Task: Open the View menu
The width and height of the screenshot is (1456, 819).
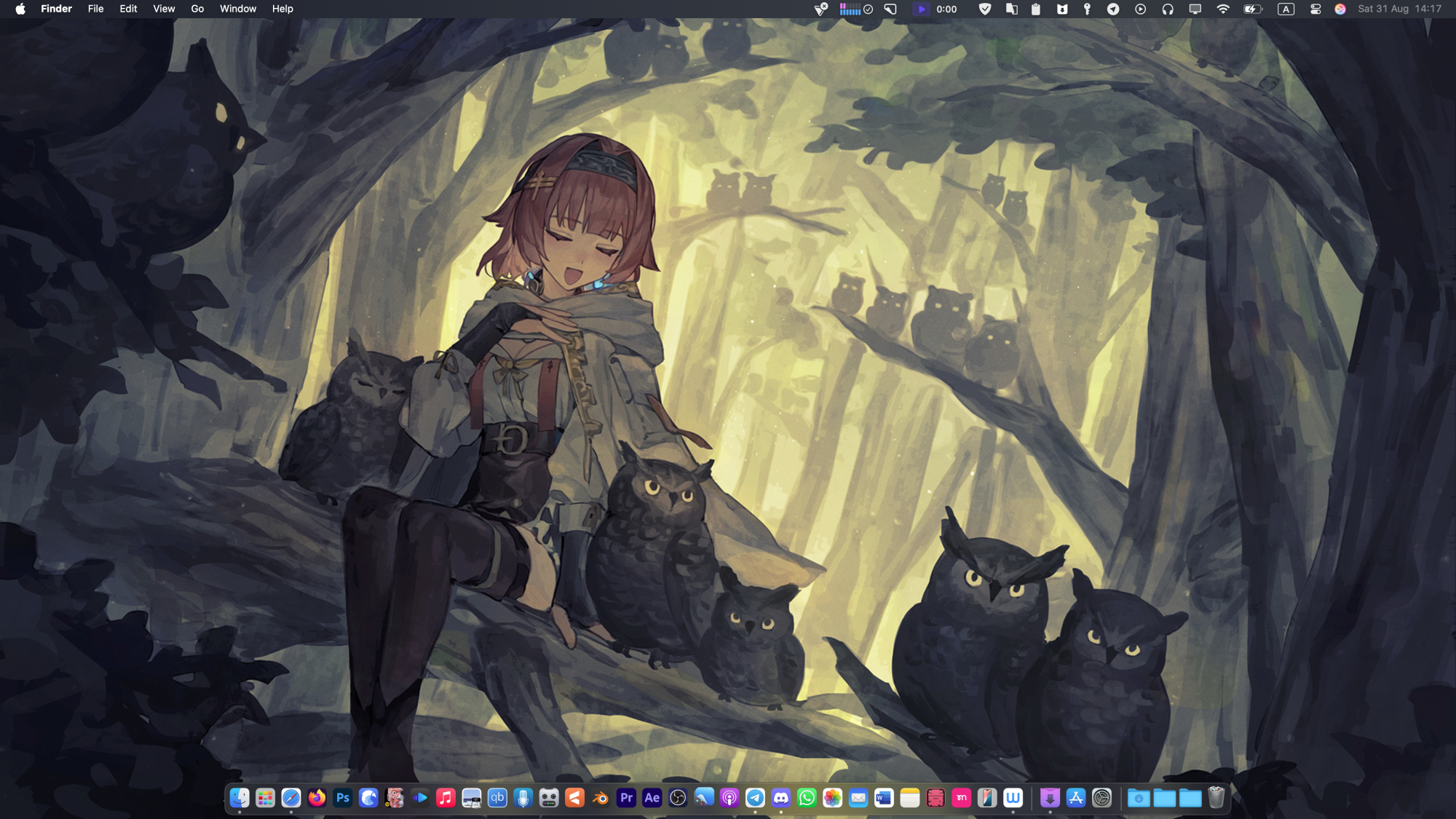Action: point(164,9)
